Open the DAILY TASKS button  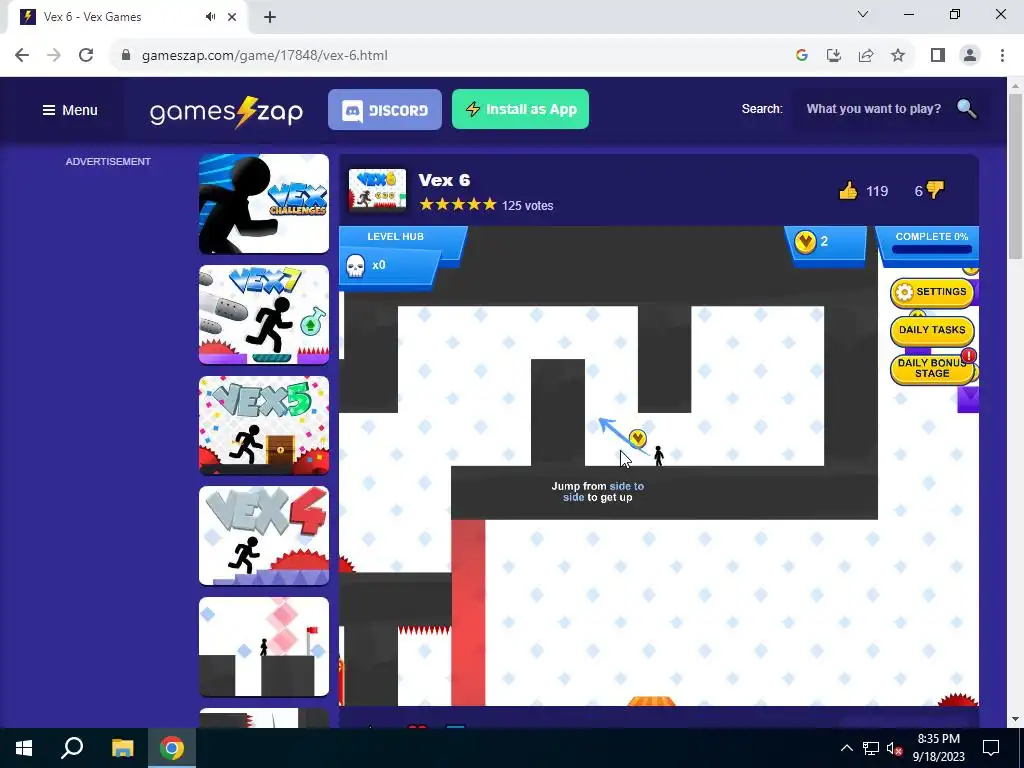tap(932, 330)
